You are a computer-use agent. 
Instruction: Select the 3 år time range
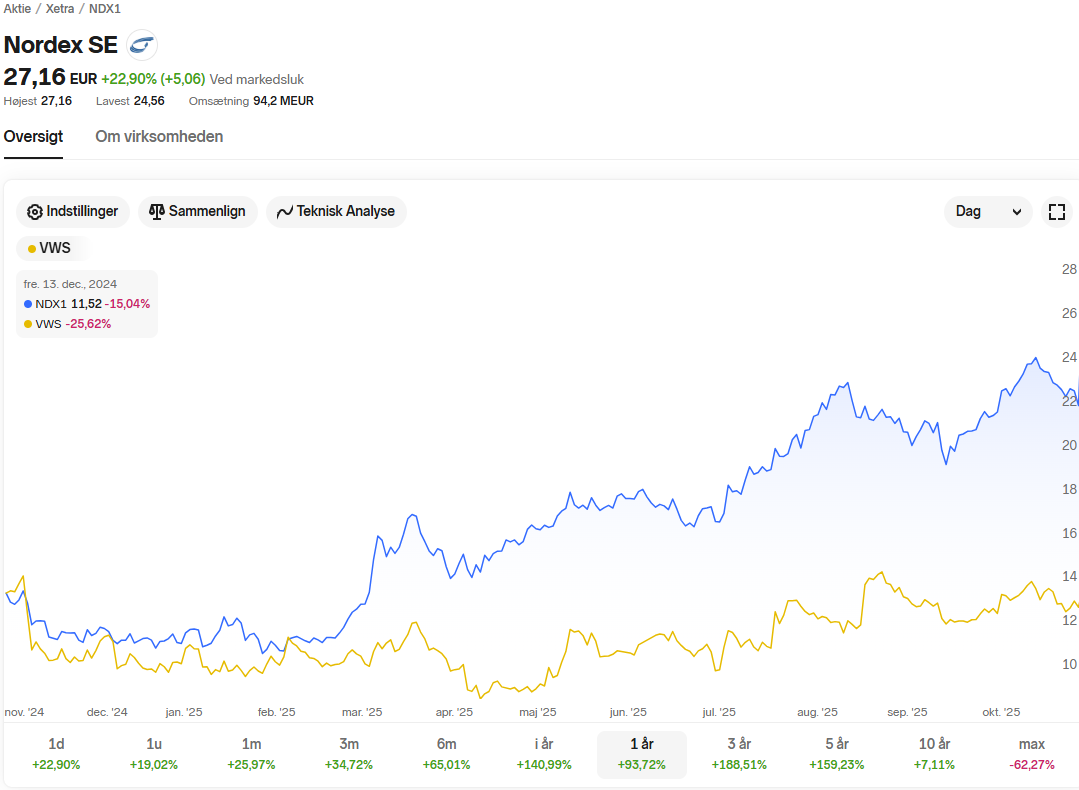tap(739, 754)
